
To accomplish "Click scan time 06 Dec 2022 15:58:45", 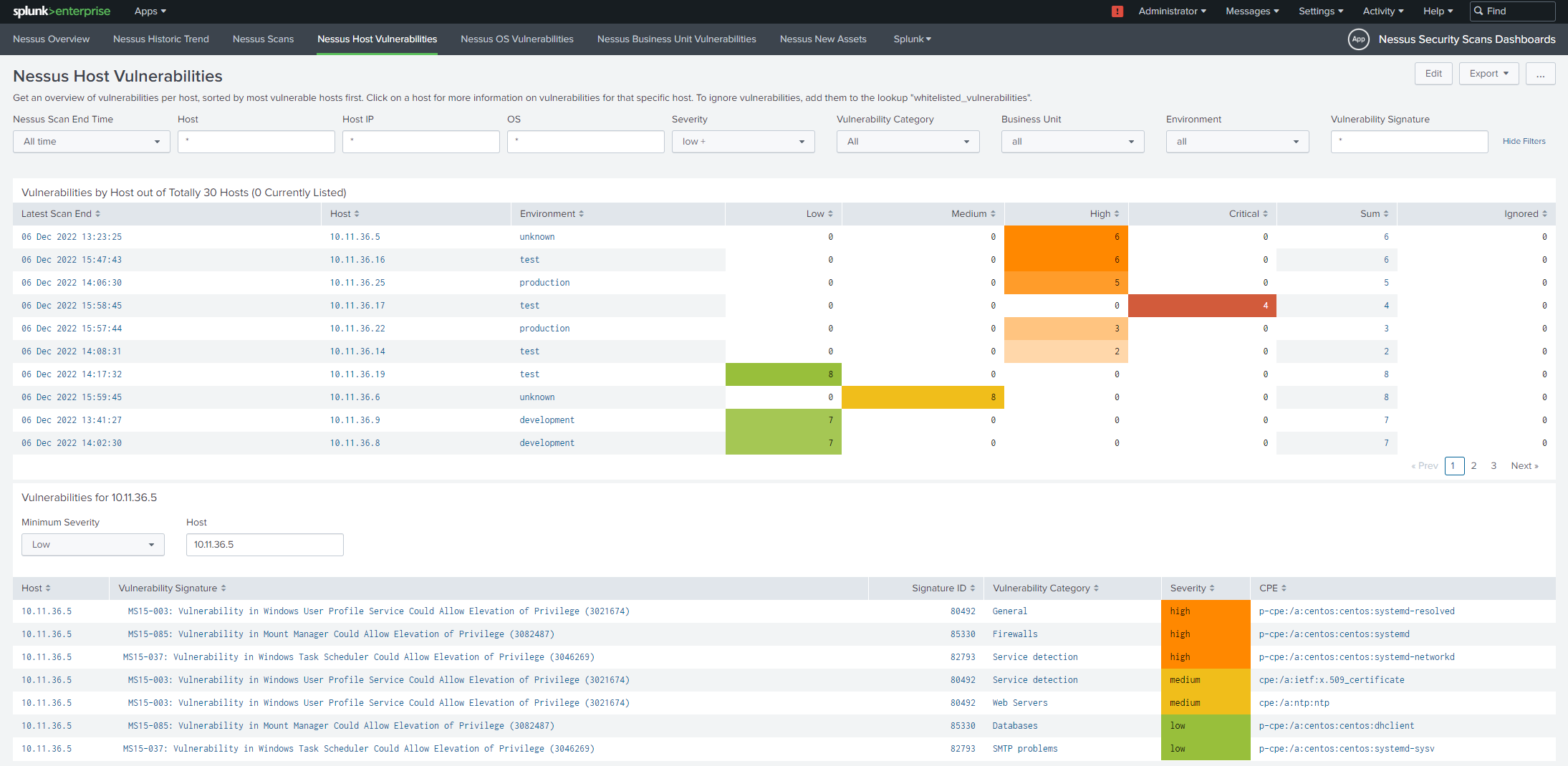I will (x=72, y=306).
